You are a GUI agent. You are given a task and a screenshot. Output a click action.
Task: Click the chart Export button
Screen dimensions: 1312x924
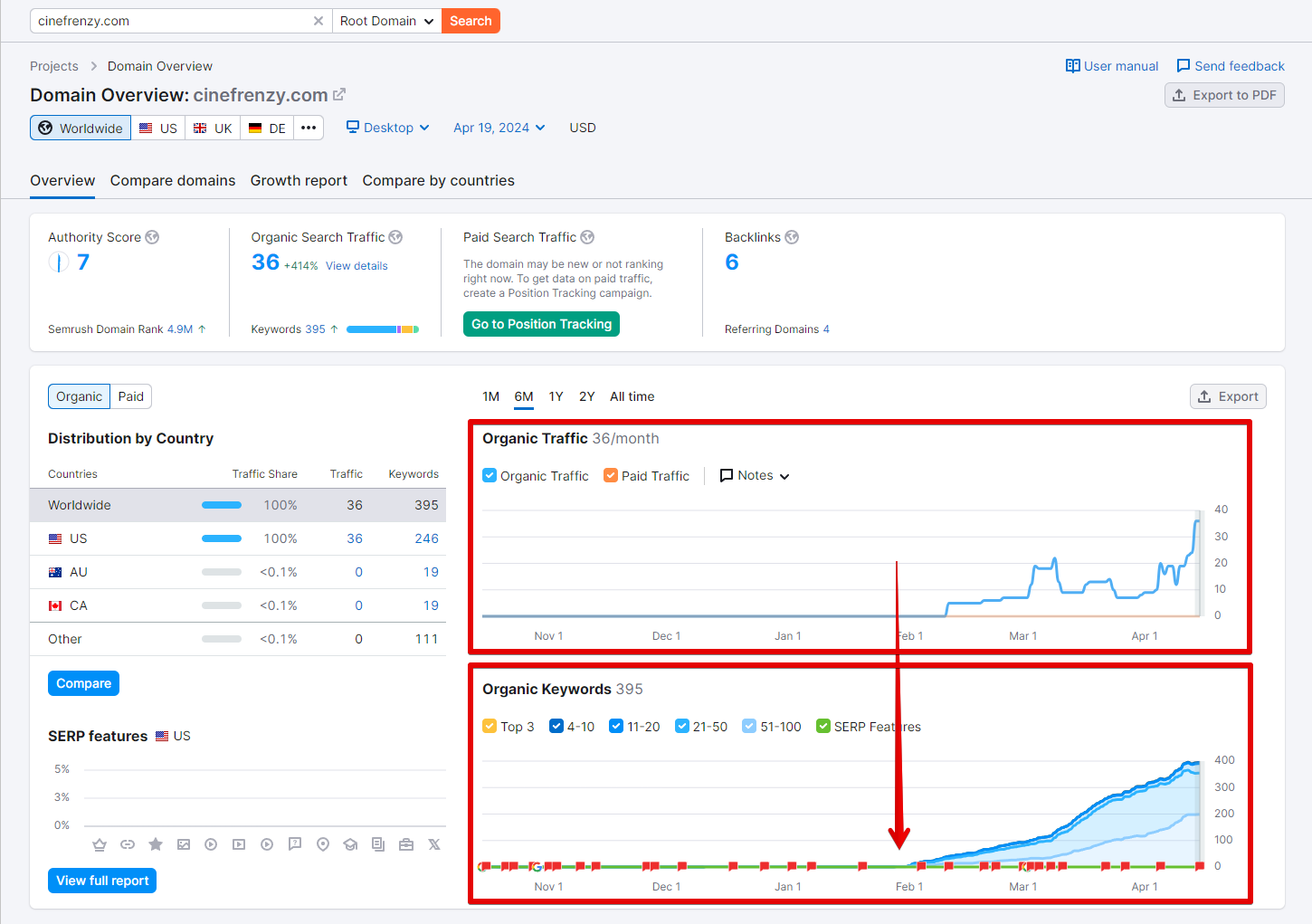click(1228, 396)
